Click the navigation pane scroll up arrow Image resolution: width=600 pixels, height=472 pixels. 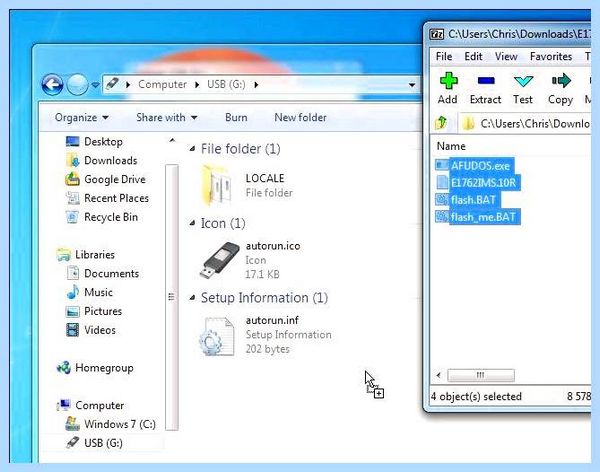172,140
